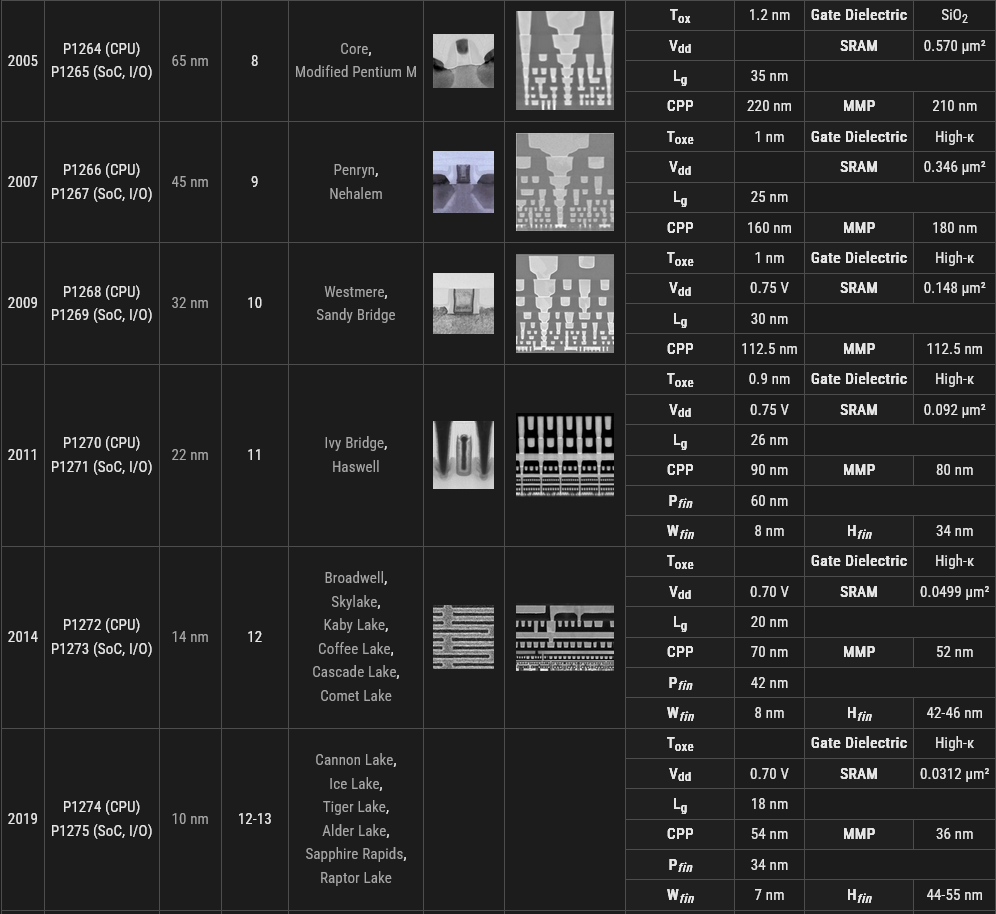This screenshot has height=914, width=996.
Task: Click the SiO2 gate dielectric value
Action: [955, 16]
